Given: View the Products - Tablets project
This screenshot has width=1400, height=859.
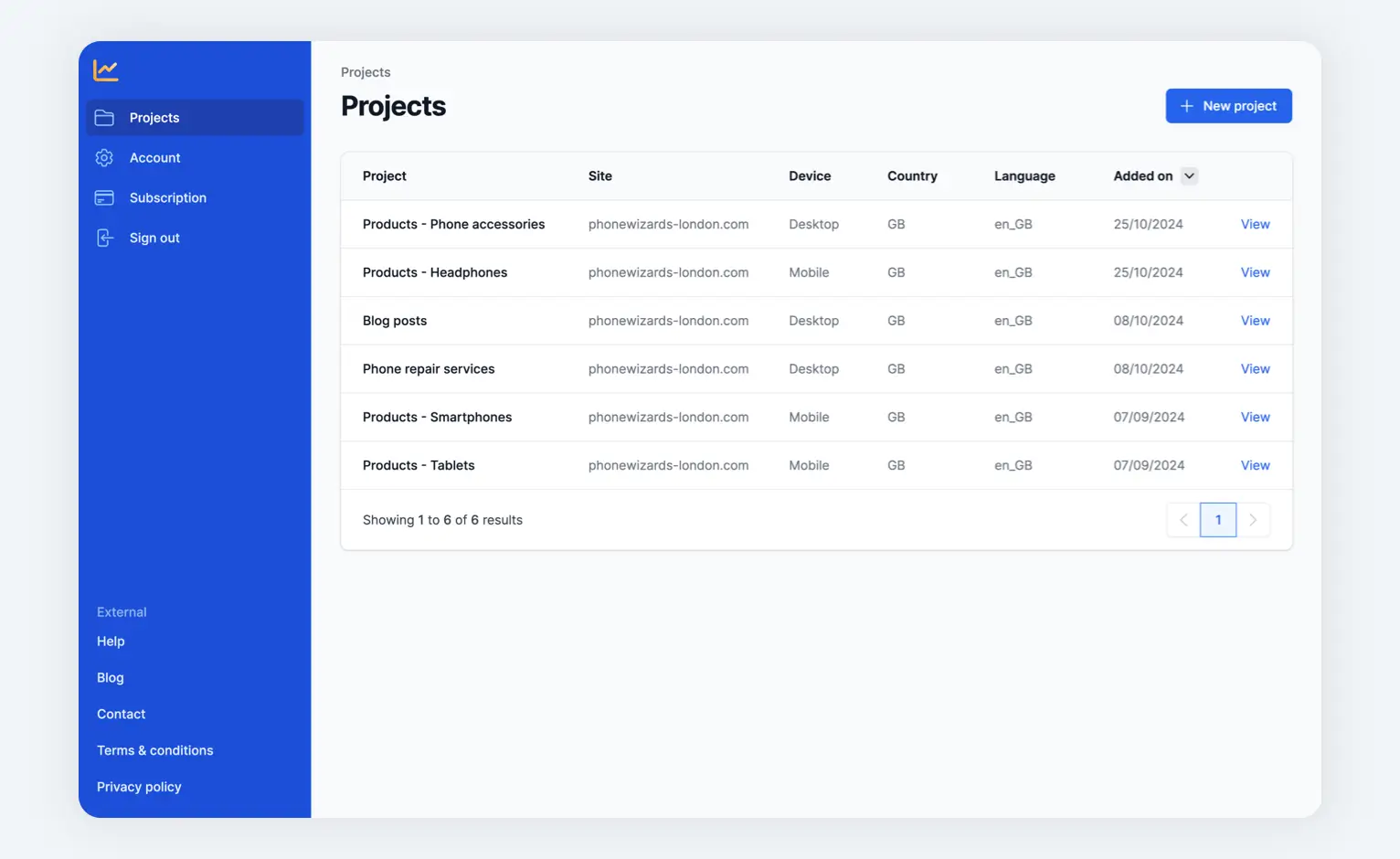Looking at the screenshot, I should (1255, 465).
